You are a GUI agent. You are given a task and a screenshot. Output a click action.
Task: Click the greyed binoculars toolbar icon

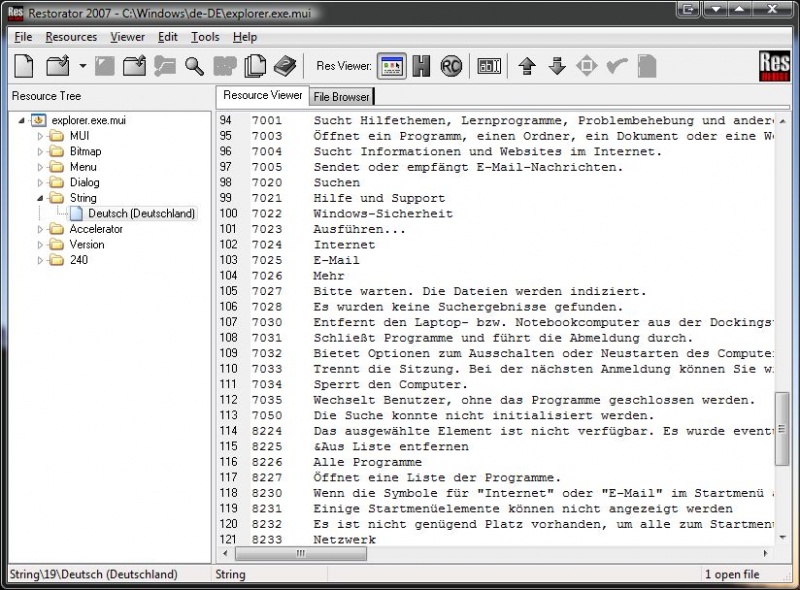225,66
